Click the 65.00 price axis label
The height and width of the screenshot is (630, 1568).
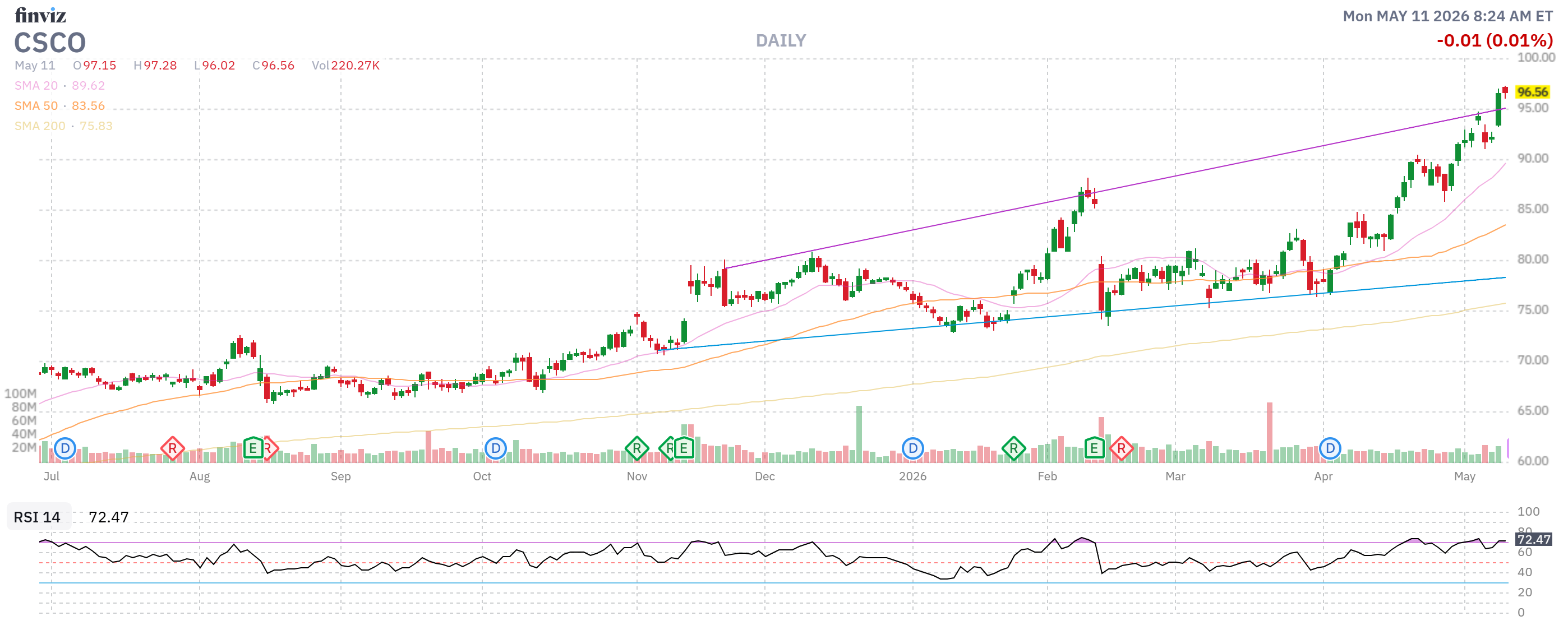pyautogui.click(x=1533, y=411)
